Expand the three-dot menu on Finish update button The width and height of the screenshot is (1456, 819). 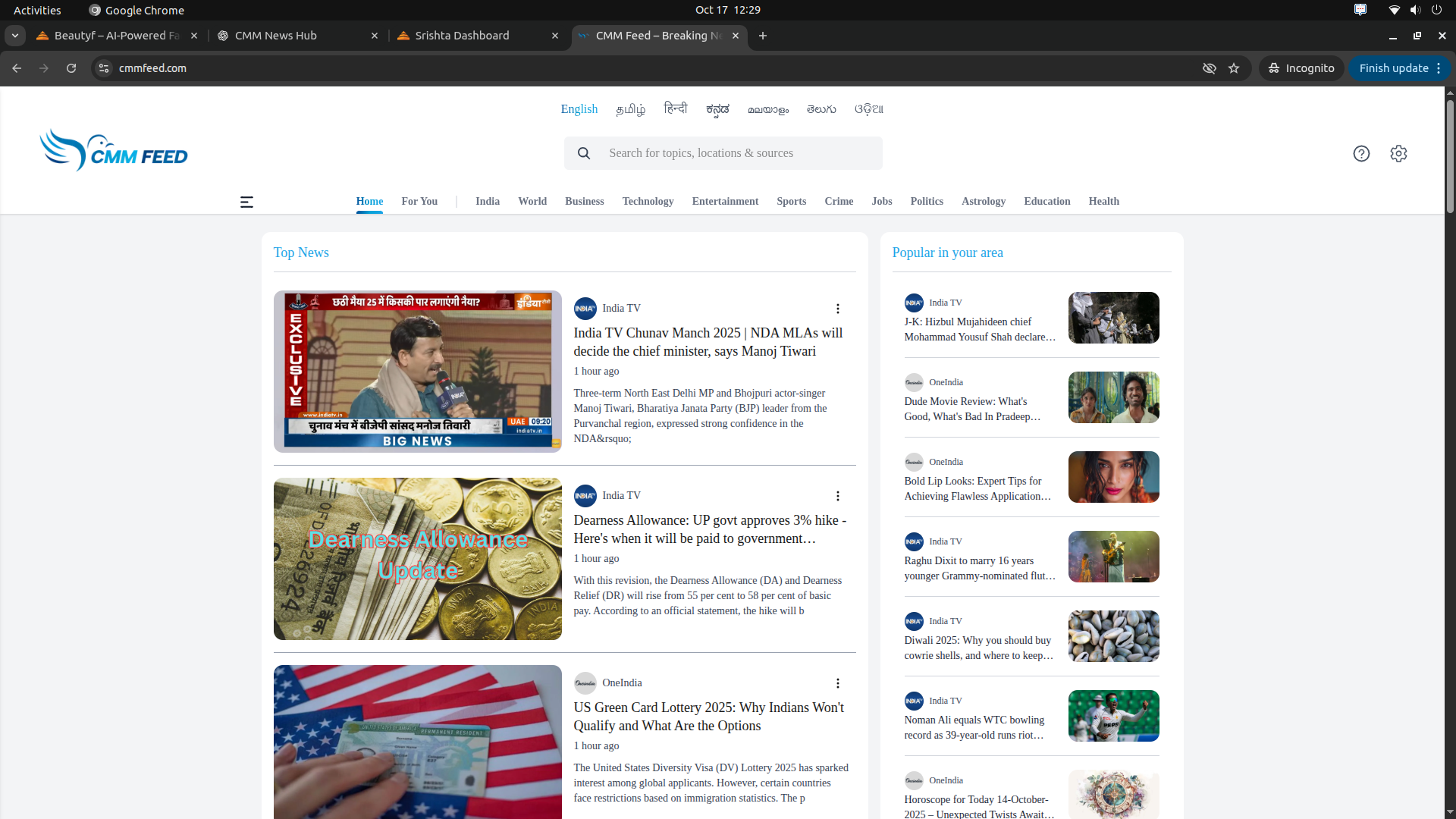pyautogui.click(x=1439, y=68)
